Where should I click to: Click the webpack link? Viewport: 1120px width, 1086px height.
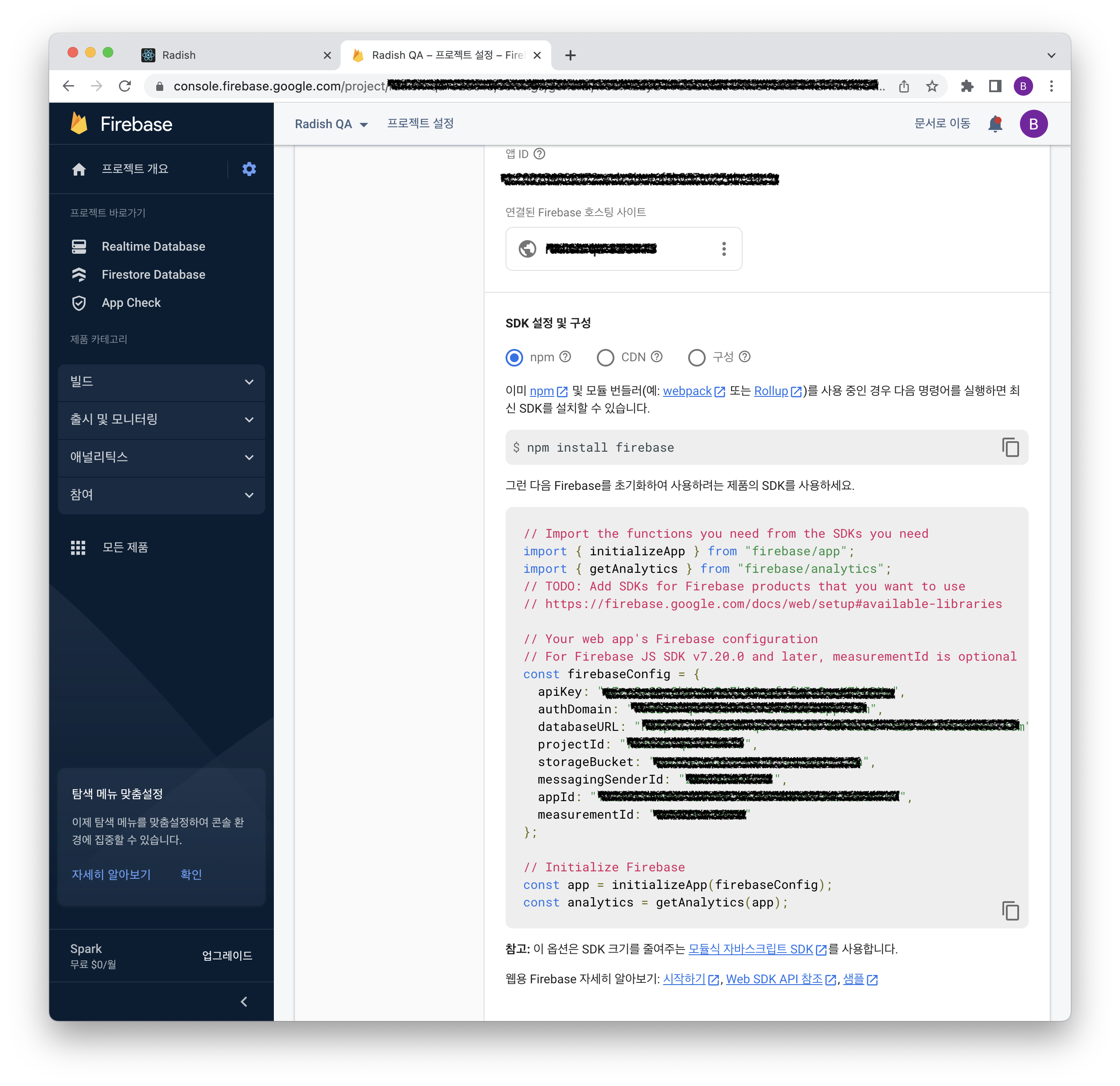[x=687, y=391]
